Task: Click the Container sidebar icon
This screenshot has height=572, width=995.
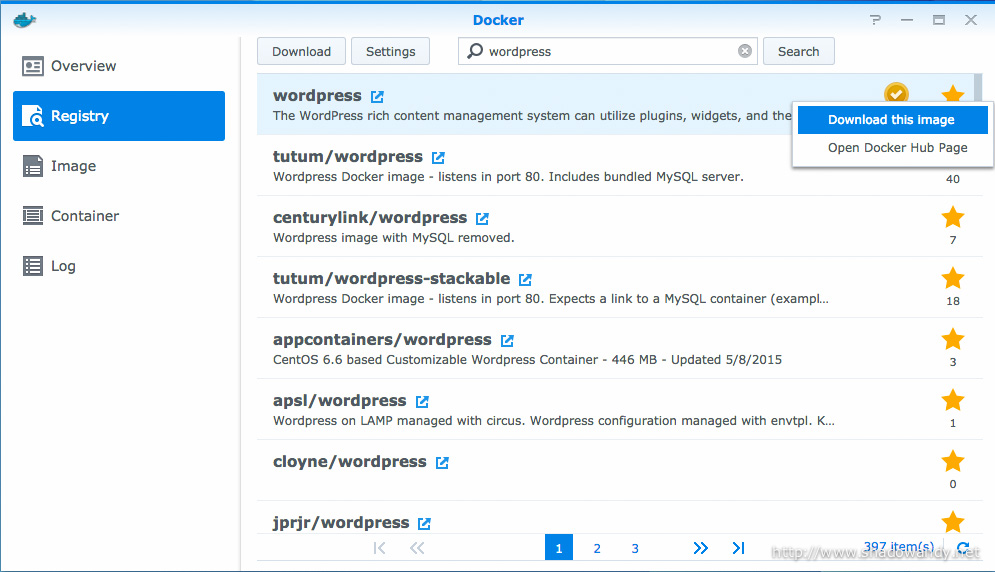Action: pos(32,216)
